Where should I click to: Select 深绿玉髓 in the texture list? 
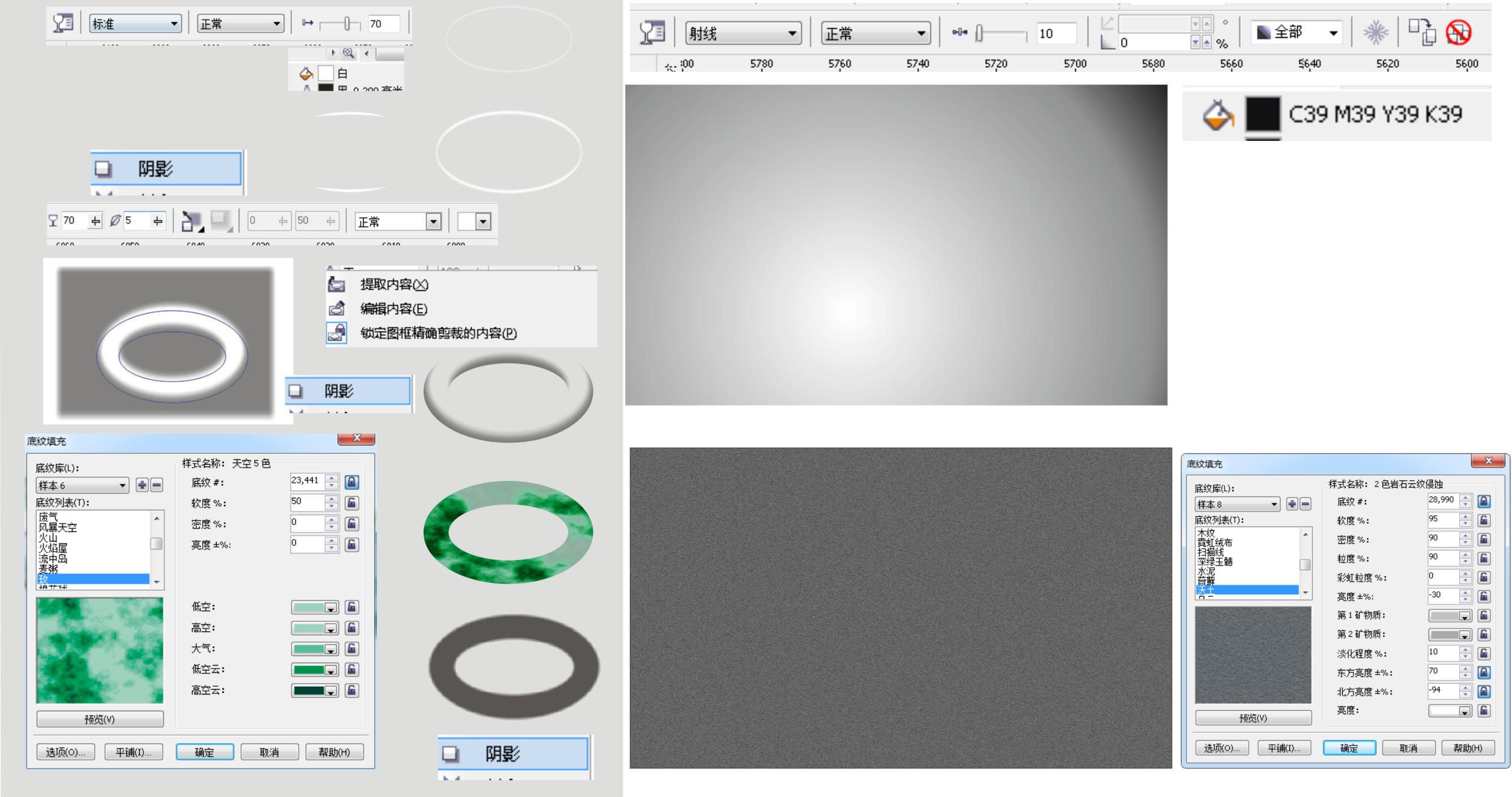coord(1214,562)
